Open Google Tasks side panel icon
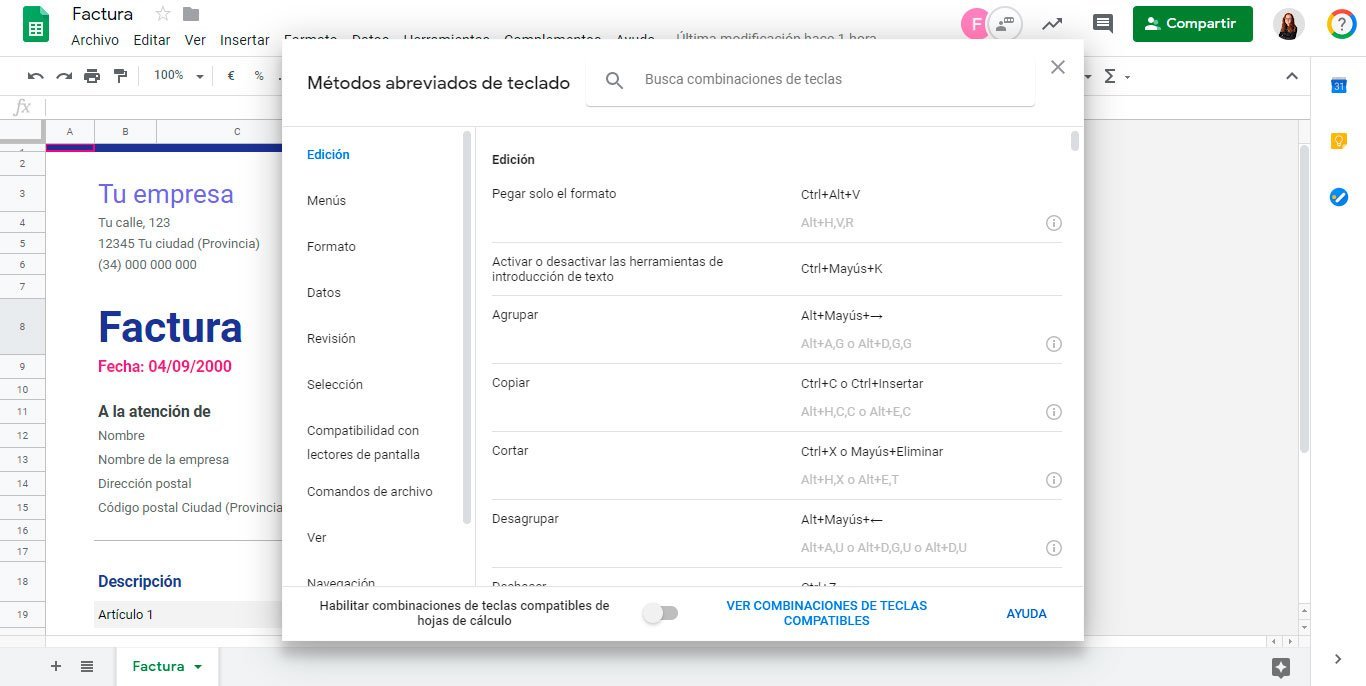The height and width of the screenshot is (686, 1366). click(x=1338, y=197)
